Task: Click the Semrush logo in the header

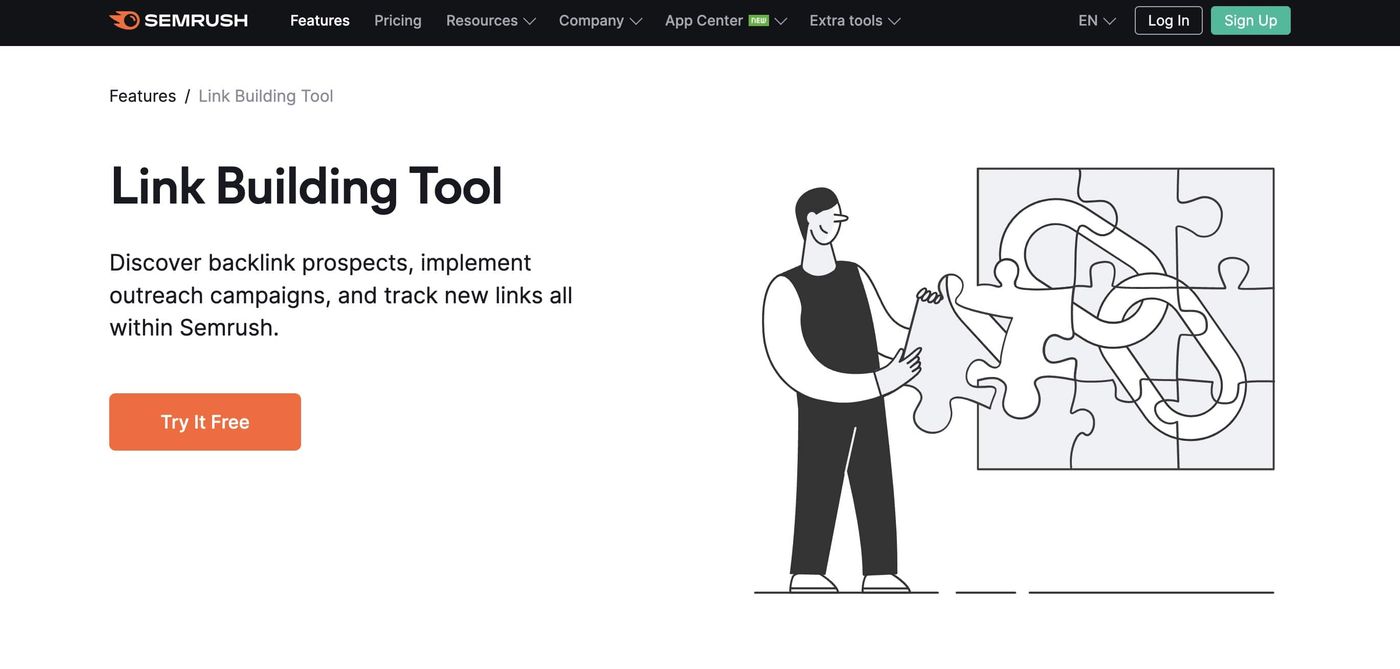Action: pos(178,20)
